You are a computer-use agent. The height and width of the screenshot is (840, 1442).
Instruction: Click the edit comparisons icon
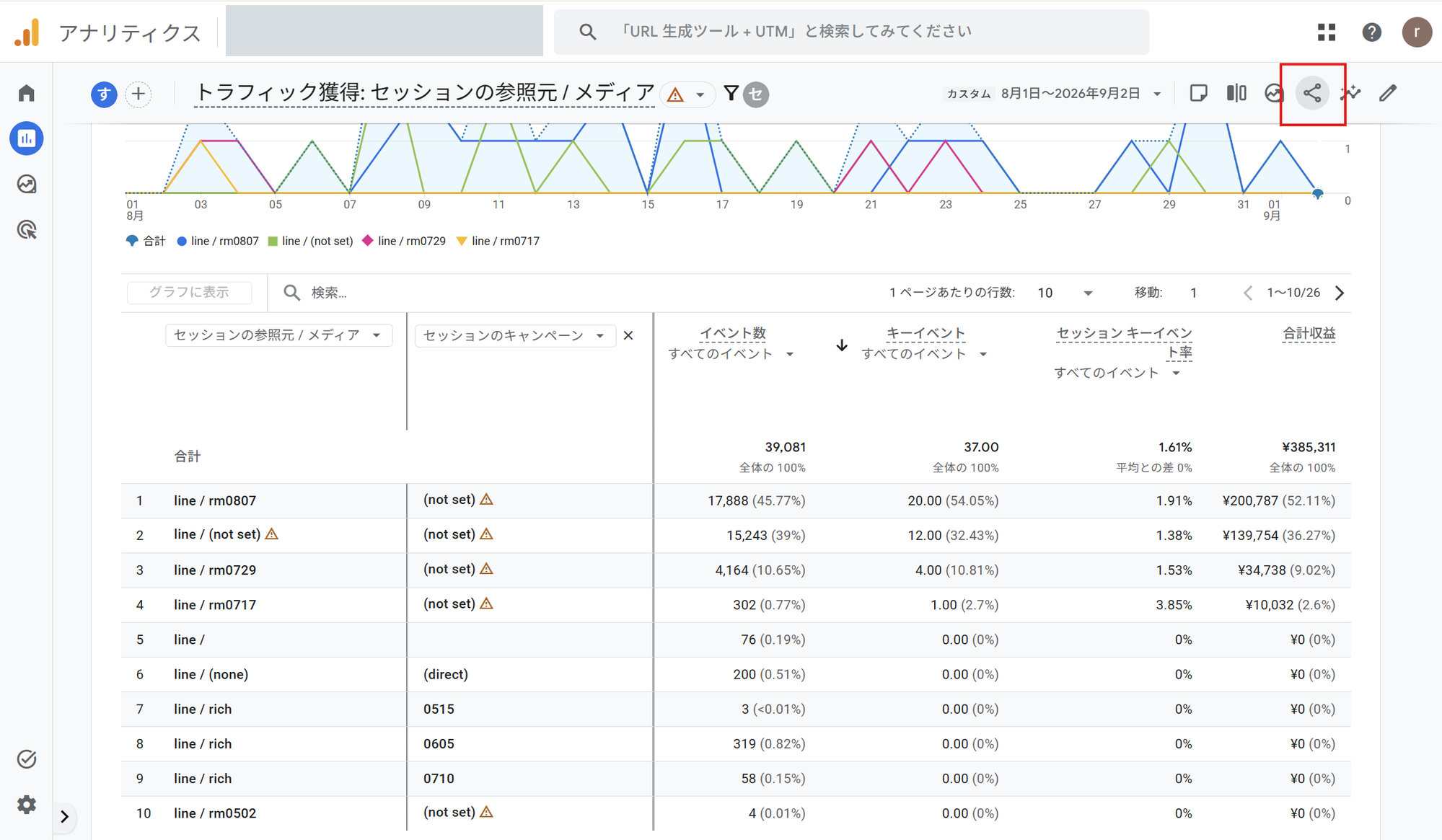coord(1236,93)
